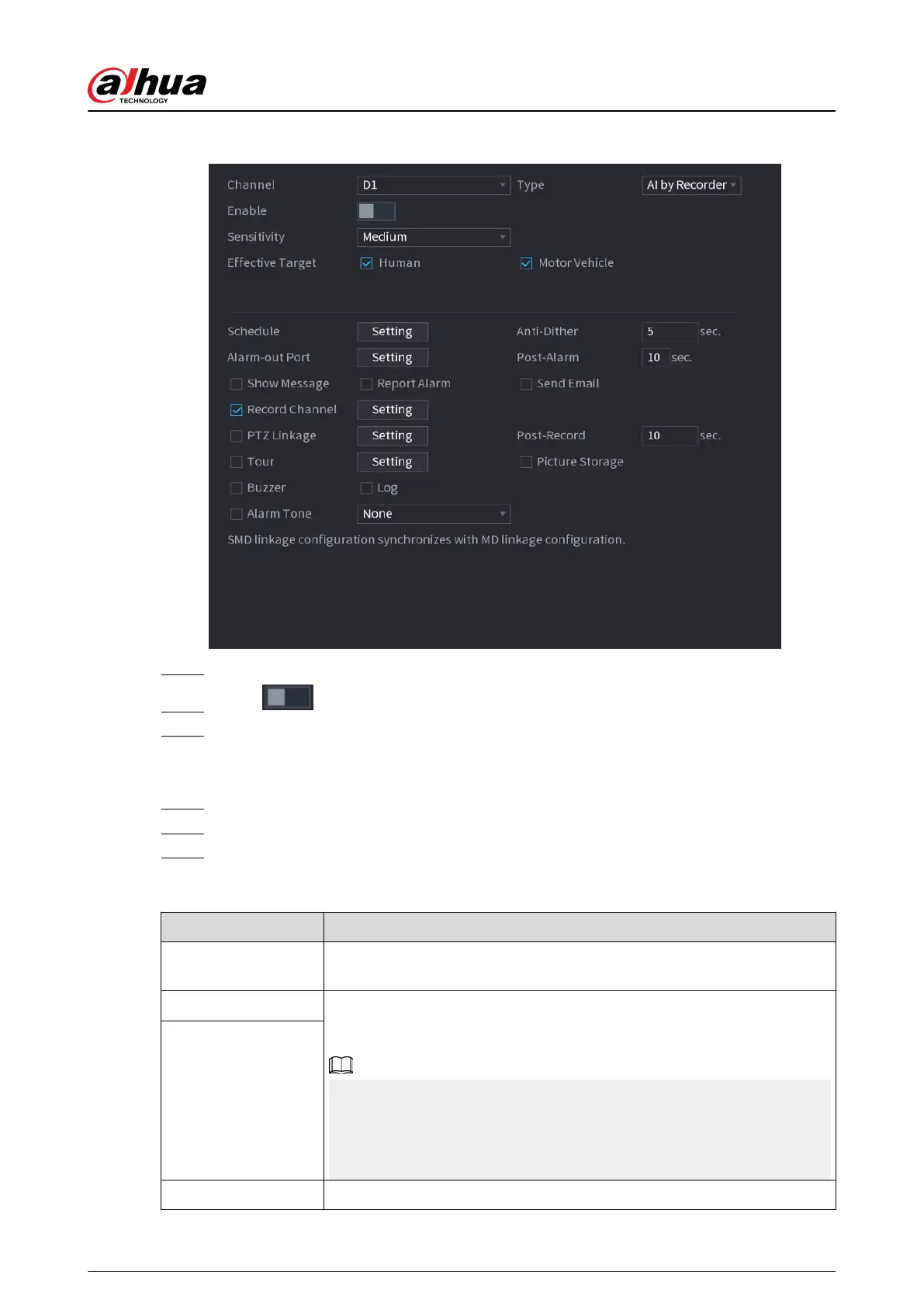
Task: Uncheck the Motor Vehicle target checkbox
Action: click(x=526, y=263)
